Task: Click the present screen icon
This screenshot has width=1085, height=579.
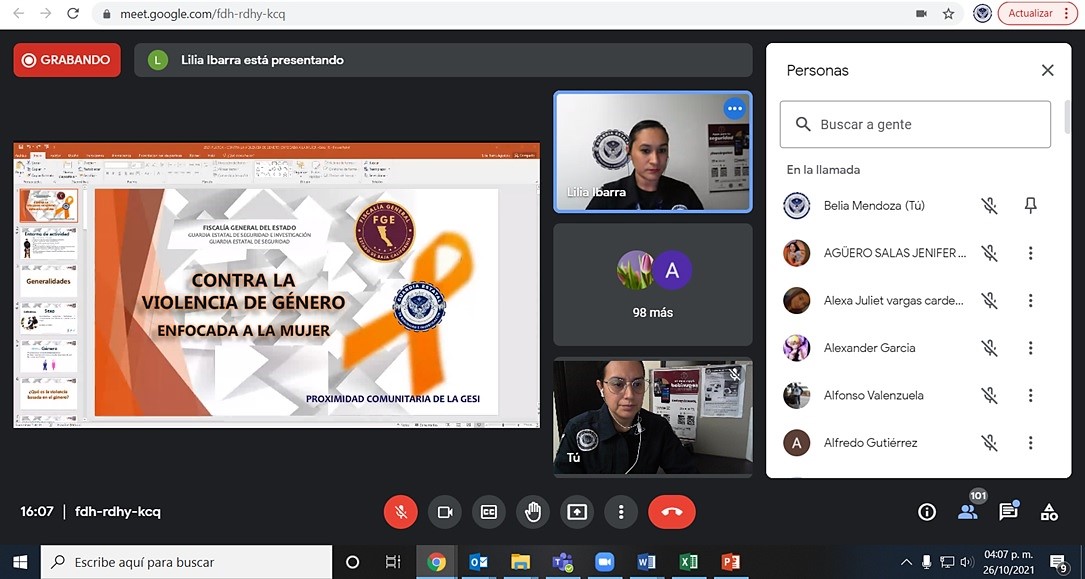Action: pos(577,512)
